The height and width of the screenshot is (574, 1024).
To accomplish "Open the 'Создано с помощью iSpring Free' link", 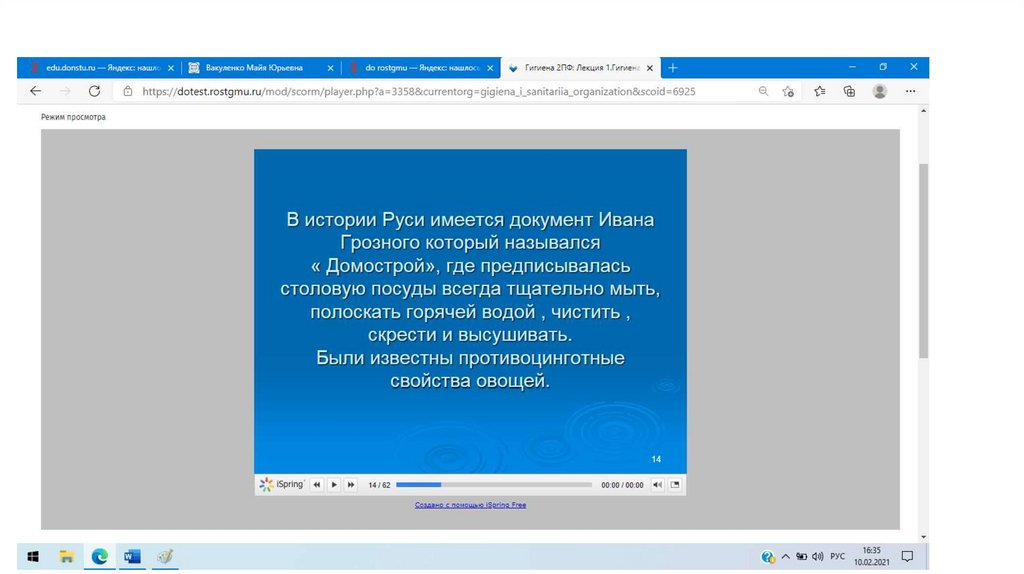I will pyautogui.click(x=470, y=505).
